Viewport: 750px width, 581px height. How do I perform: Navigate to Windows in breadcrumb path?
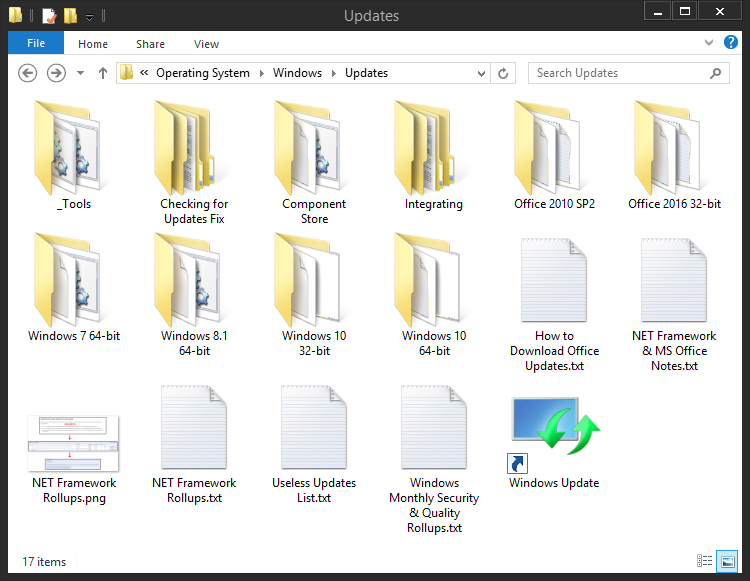click(x=297, y=73)
